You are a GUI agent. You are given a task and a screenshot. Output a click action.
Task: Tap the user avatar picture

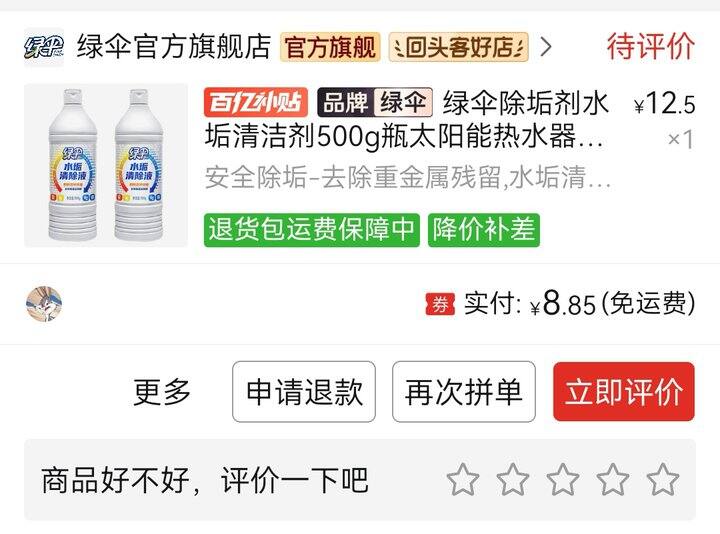pyautogui.click(x=44, y=304)
